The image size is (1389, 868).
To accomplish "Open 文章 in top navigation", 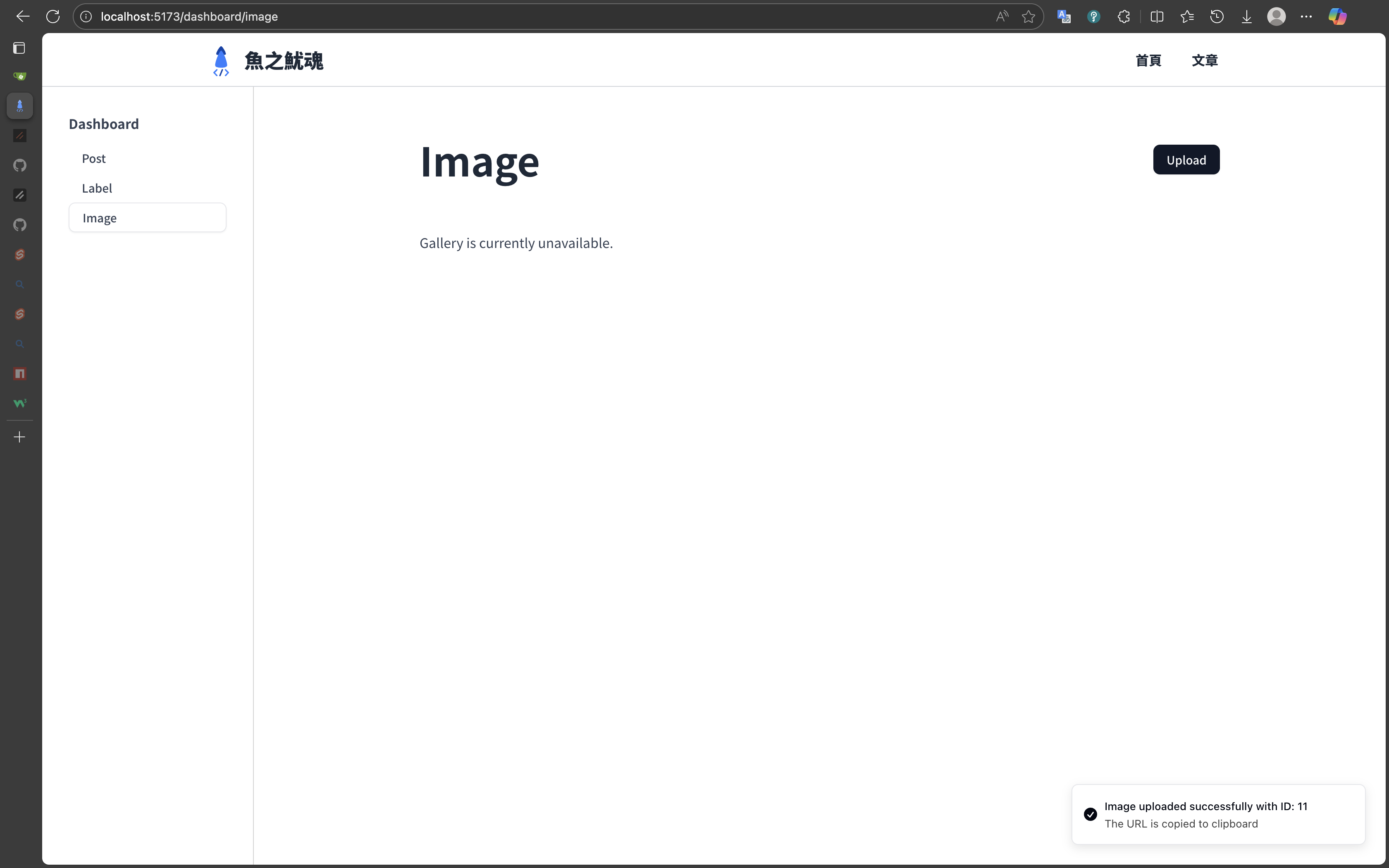I will point(1204,60).
